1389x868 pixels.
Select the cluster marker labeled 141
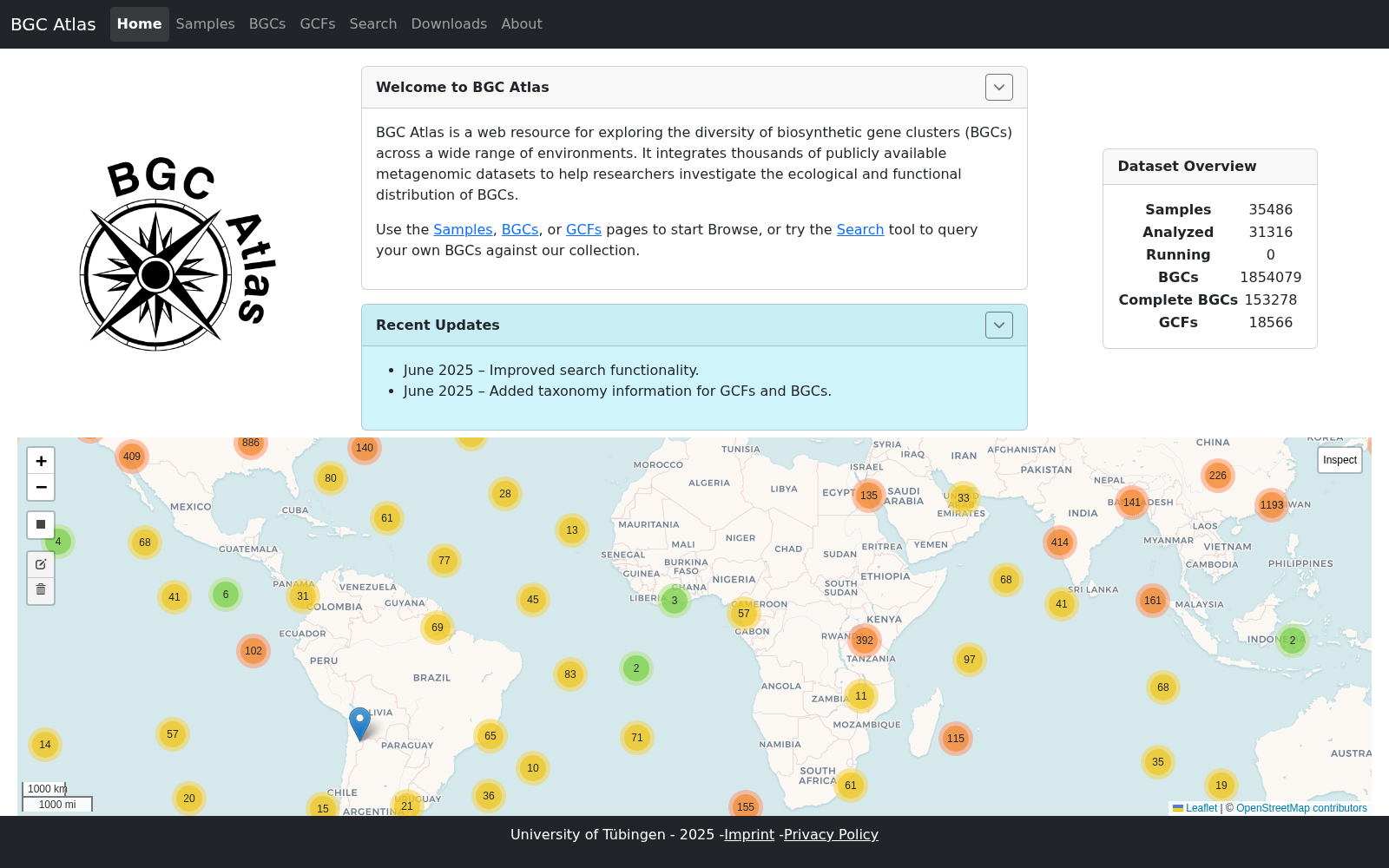(x=1132, y=503)
